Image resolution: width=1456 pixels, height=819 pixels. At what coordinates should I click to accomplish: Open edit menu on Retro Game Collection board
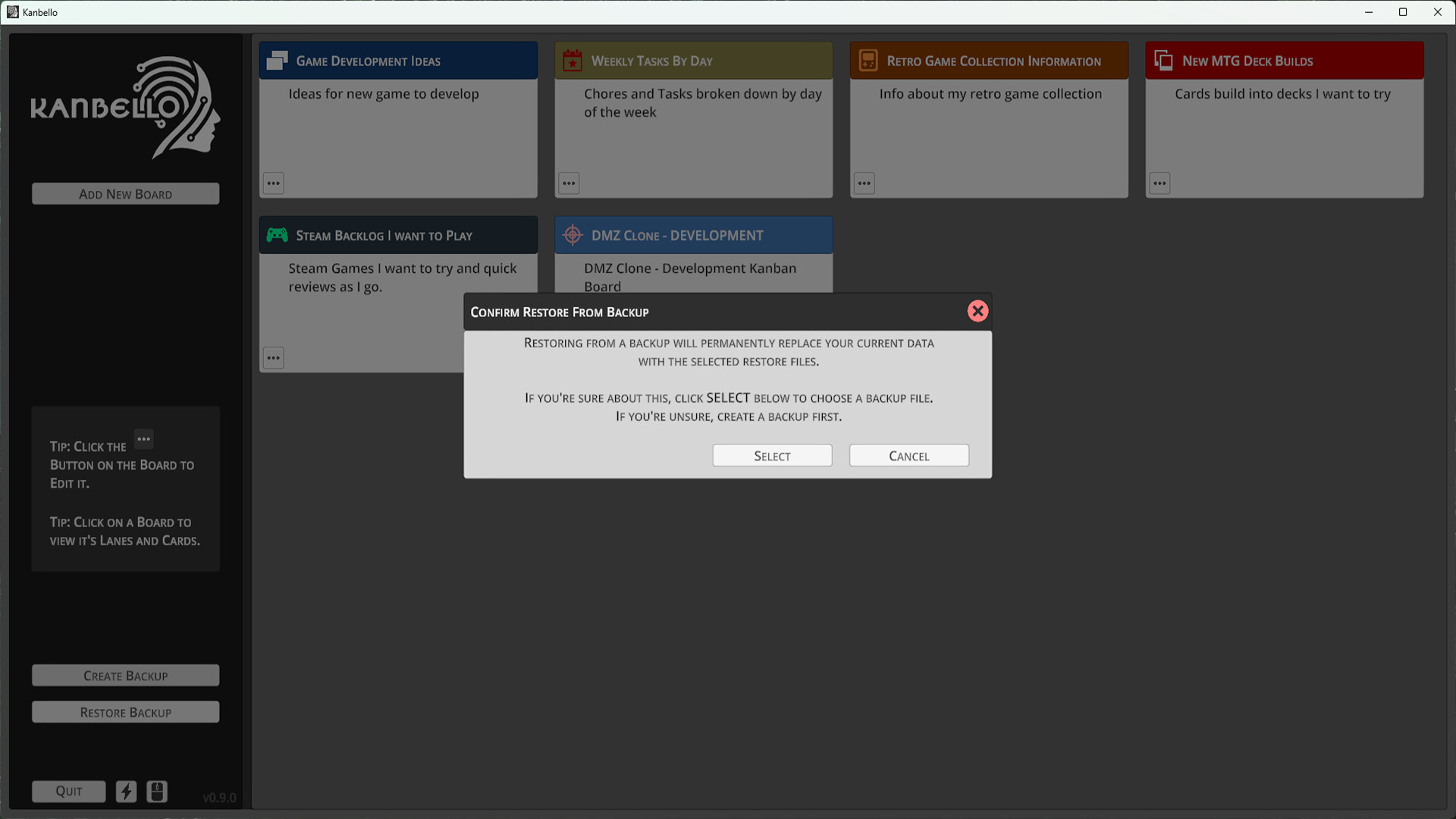[864, 183]
